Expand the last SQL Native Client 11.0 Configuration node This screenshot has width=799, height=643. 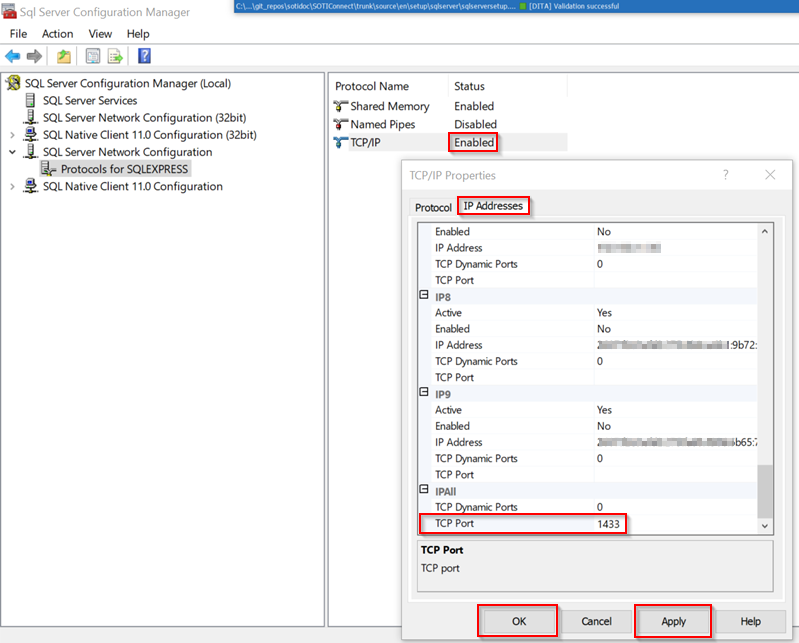tap(12, 186)
